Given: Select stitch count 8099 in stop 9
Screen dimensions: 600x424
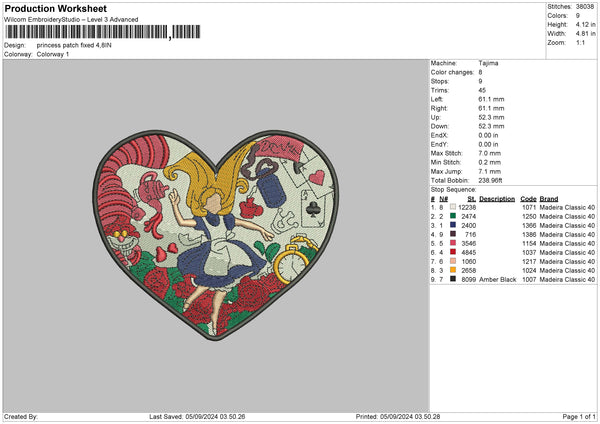Looking at the screenshot, I should tap(469, 279).
